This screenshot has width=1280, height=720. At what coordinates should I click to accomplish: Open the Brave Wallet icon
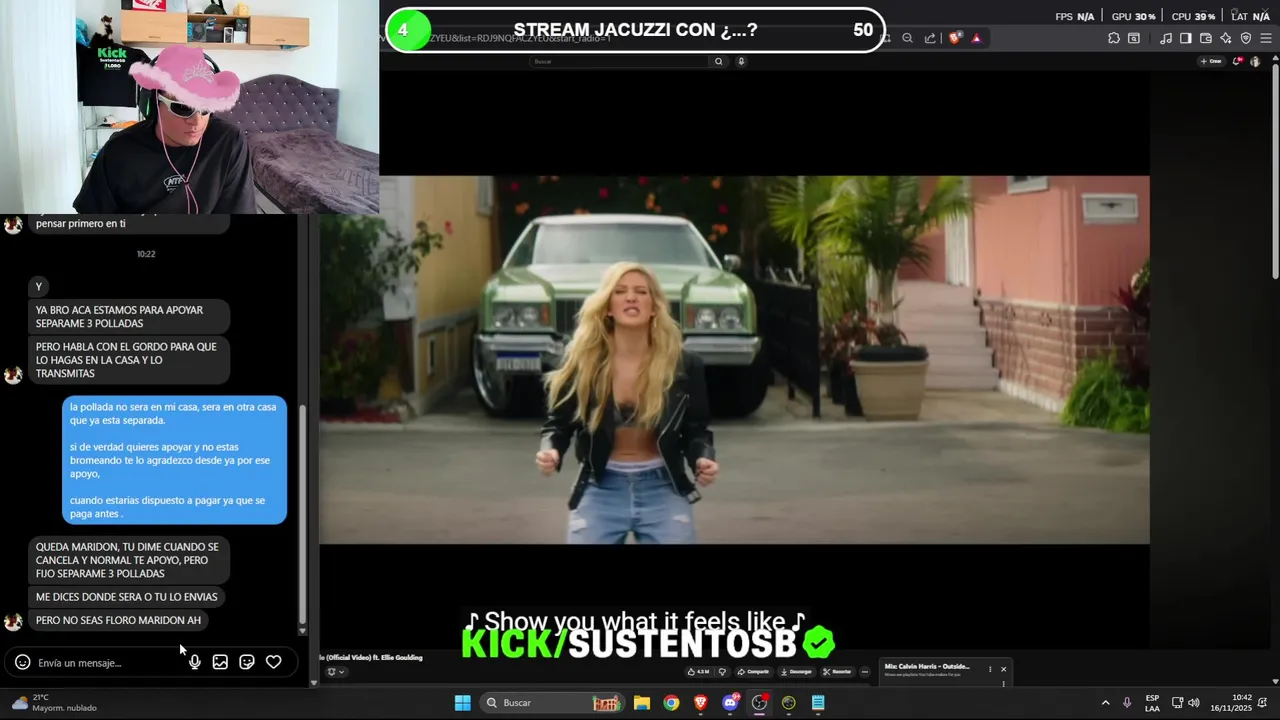point(1206,38)
